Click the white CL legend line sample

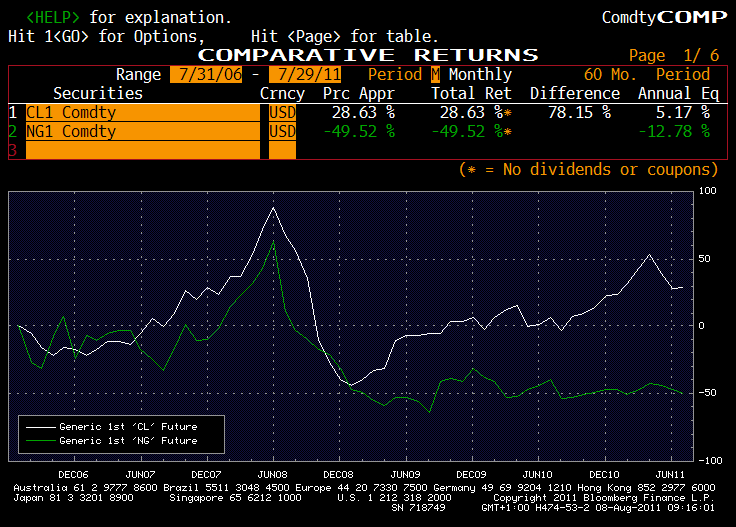point(40,427)
